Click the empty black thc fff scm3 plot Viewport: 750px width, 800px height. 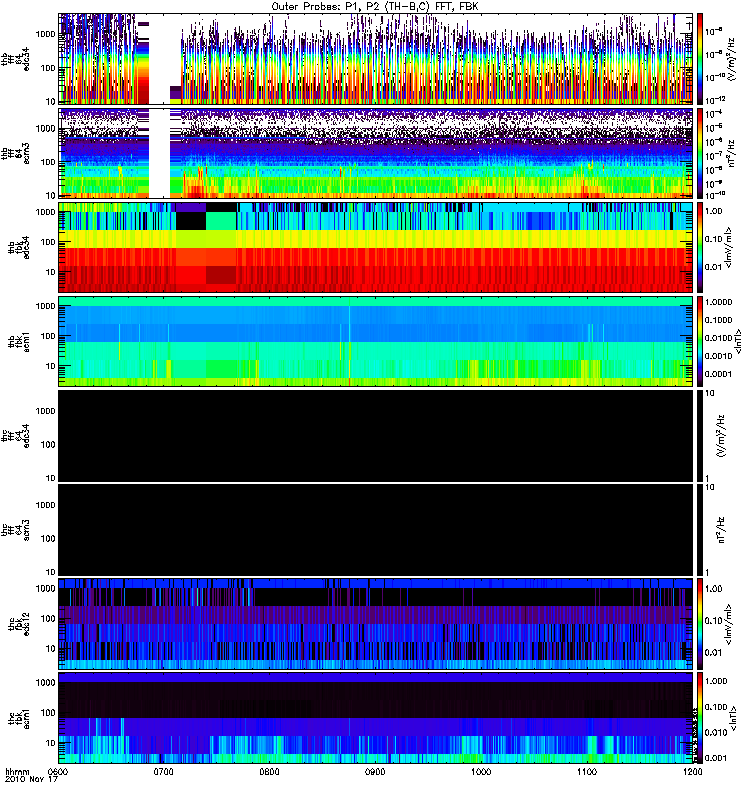tap(376, 530)
